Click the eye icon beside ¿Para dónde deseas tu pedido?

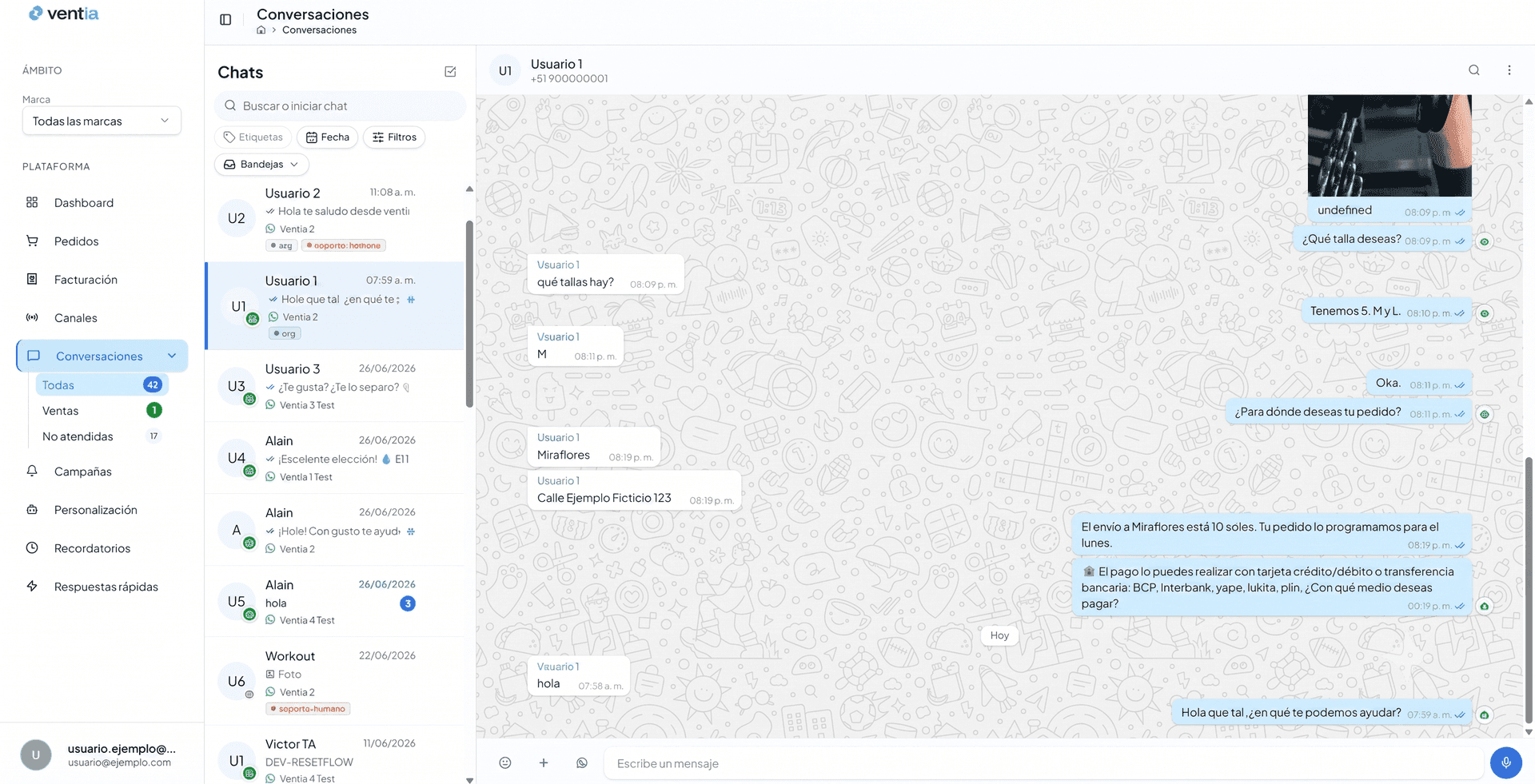point(1485,415)
